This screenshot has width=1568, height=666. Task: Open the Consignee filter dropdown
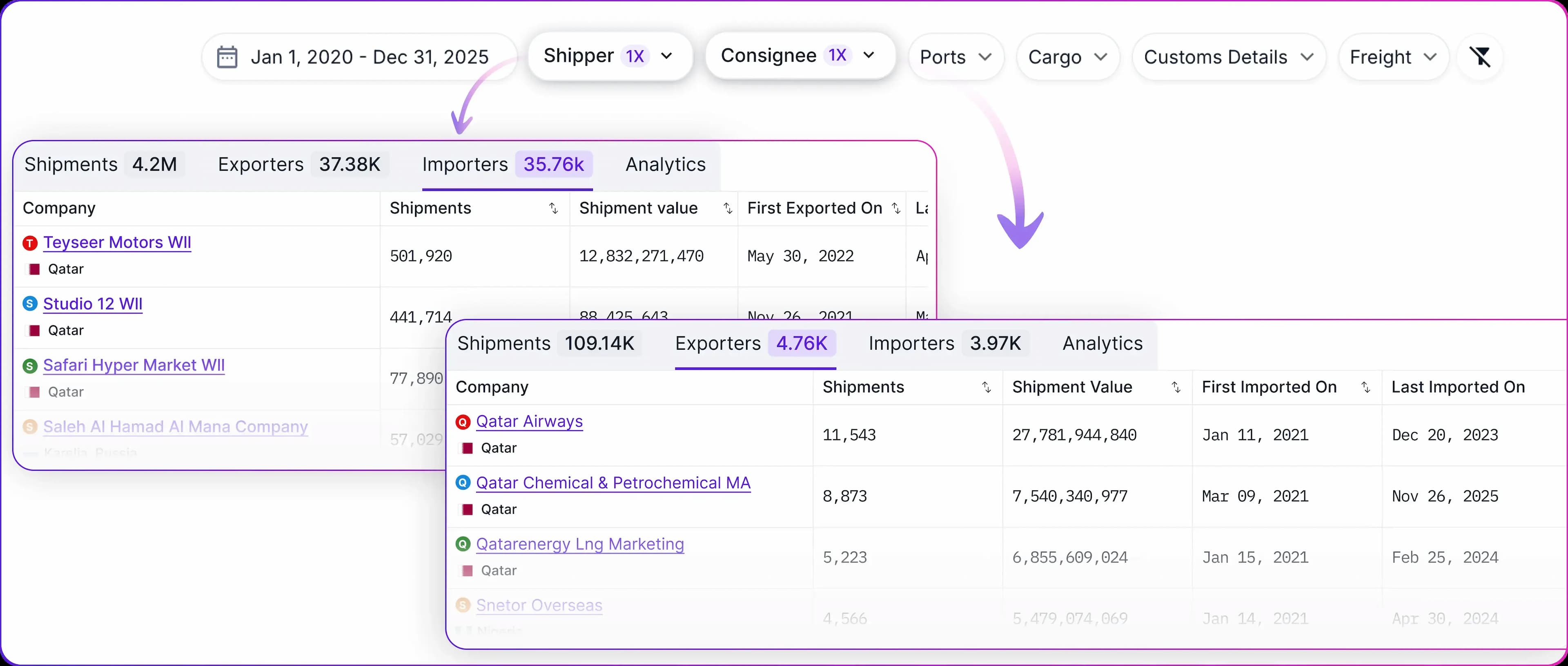[799, 56]
